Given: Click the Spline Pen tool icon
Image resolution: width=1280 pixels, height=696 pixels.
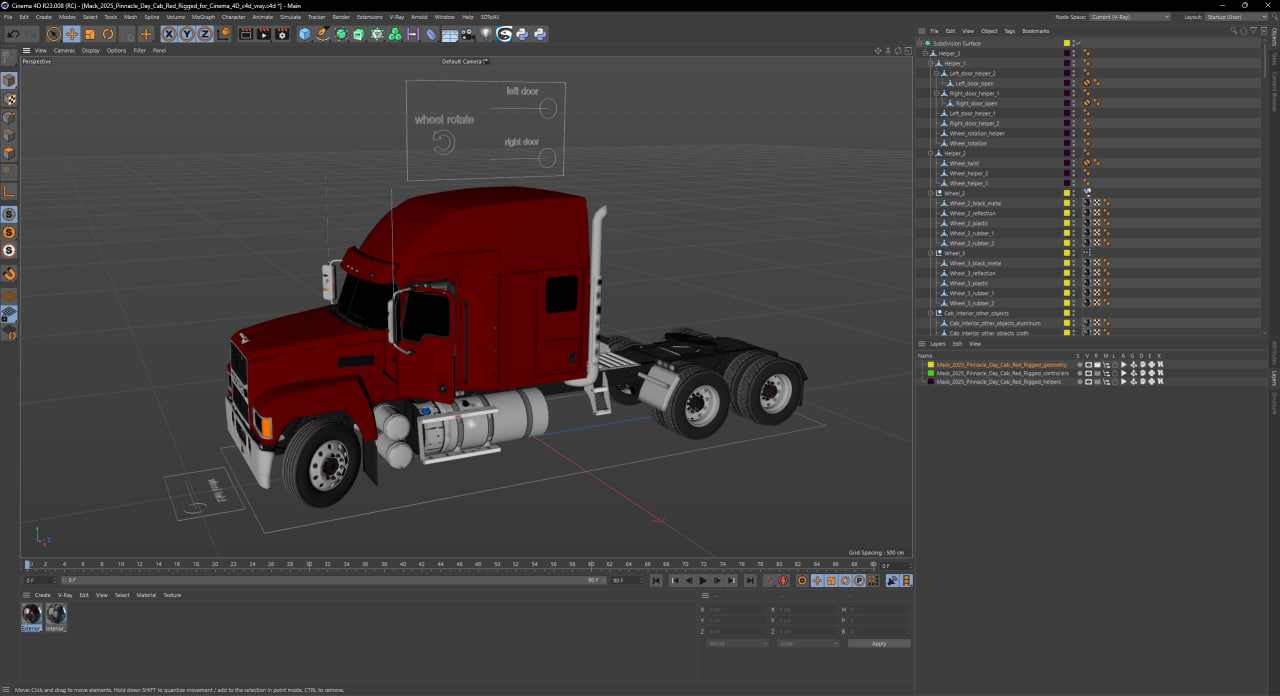Looking at the screenshot, I should click(323, 34).
